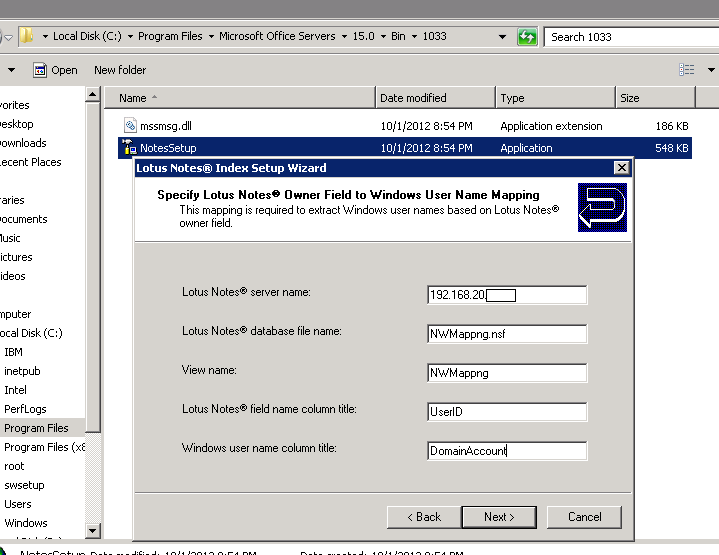Navigate to 15.0 folder in breadcrumb
The width and height of the screenshot is (719, 555).
pyautogui.click(x=363, y=36)
